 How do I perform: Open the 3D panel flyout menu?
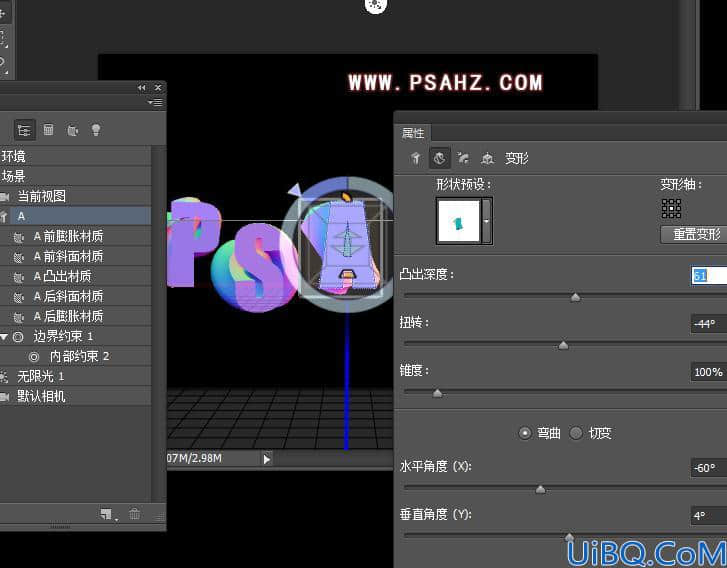(155, 102)
